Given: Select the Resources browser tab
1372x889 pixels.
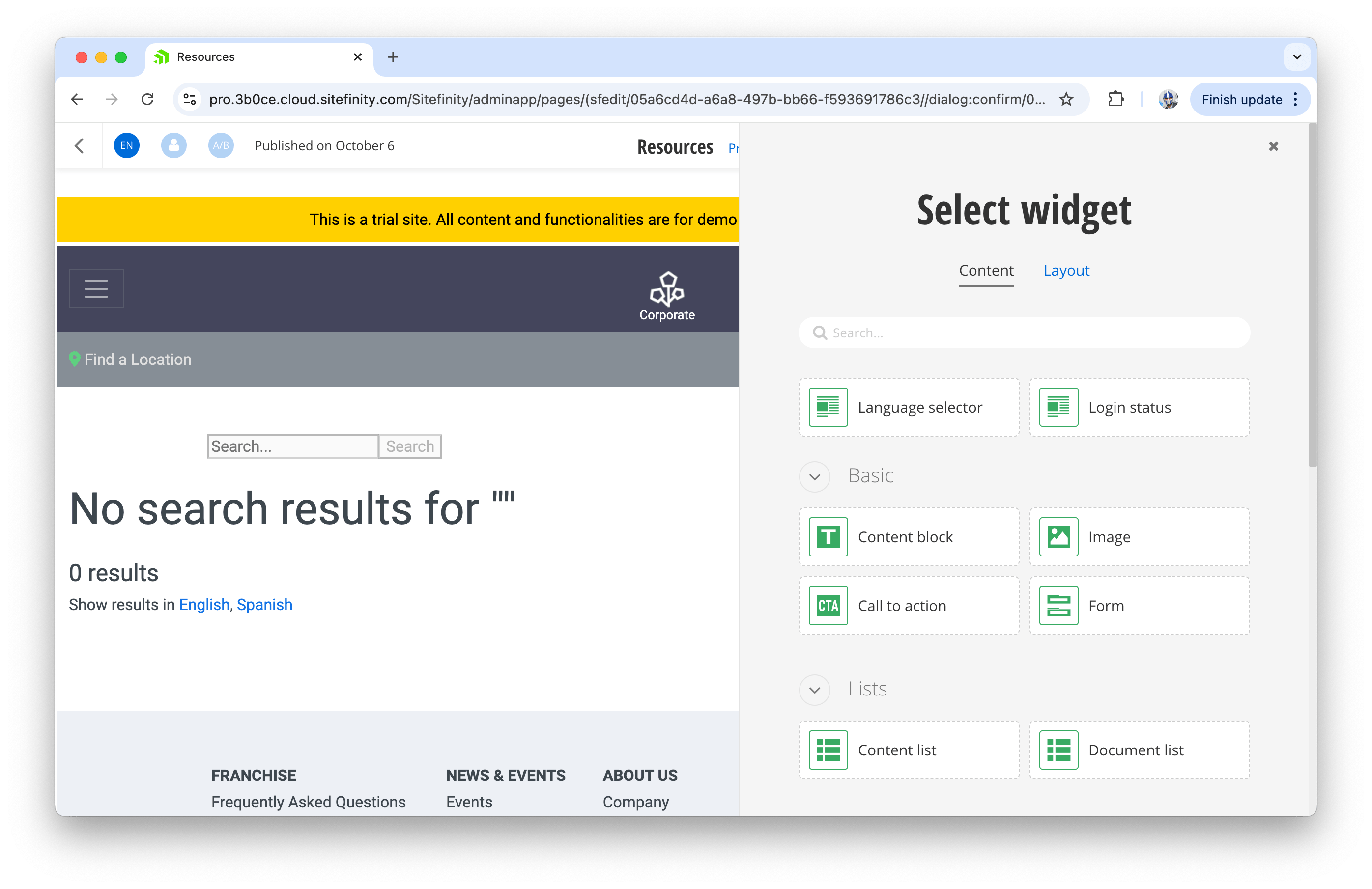Looking at the screenshot, I should pyautogui.click(x=259, y=57).
